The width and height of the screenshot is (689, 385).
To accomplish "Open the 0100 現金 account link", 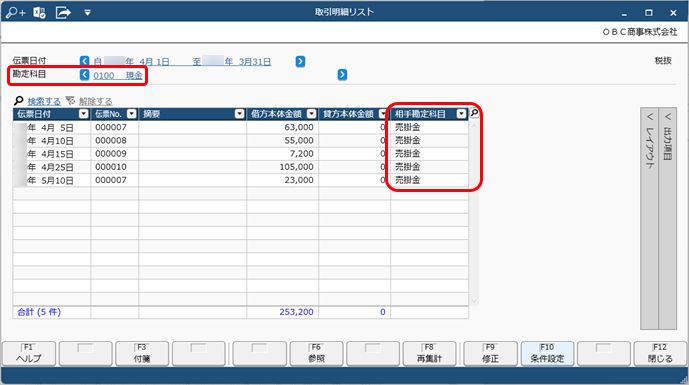I will click(118, 76).
